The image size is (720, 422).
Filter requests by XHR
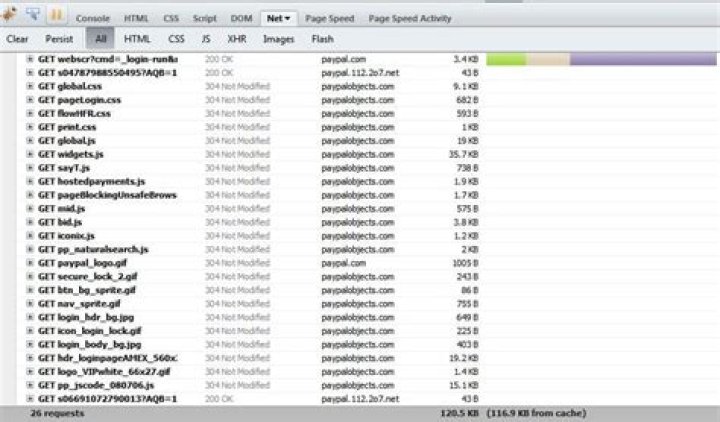(x=237, y=39)
